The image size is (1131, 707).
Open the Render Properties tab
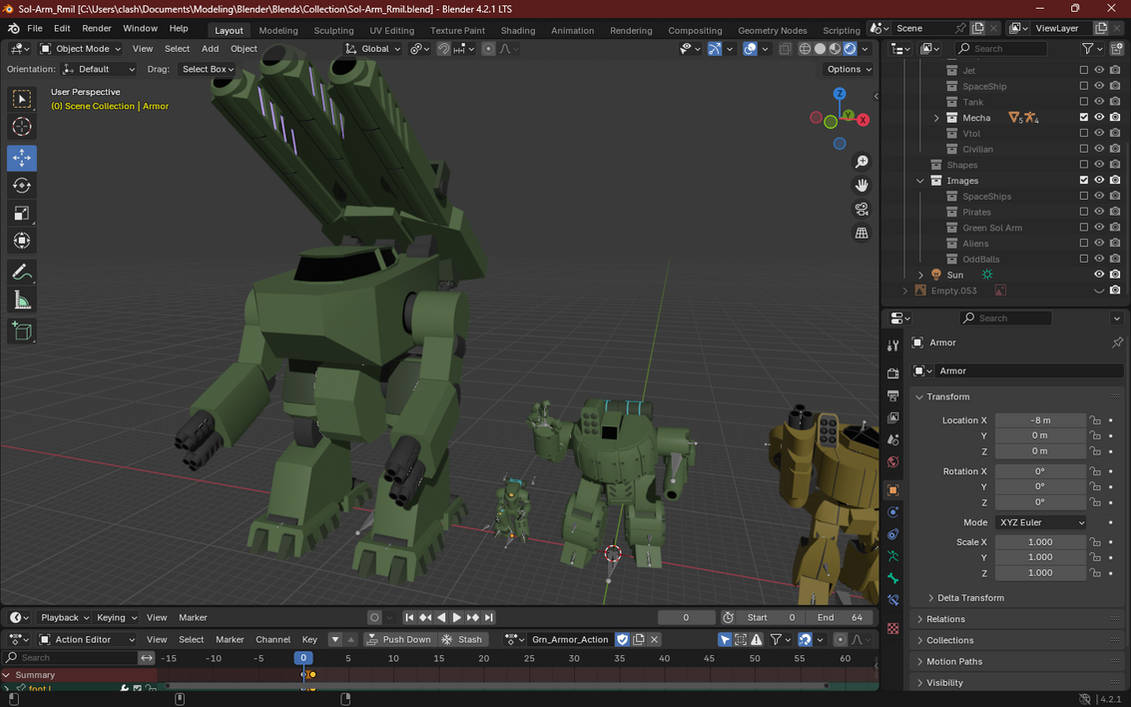(x=892, y=372)
